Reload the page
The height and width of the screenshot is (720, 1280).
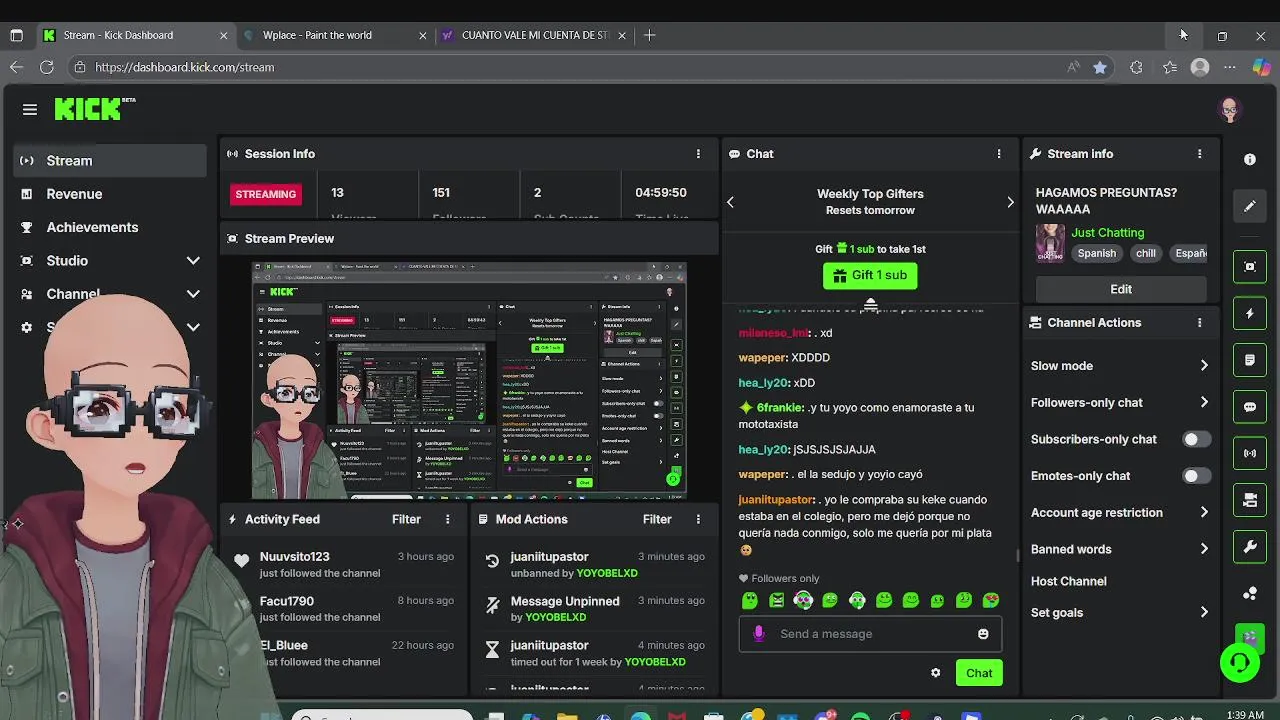click(x=47, y=67)
